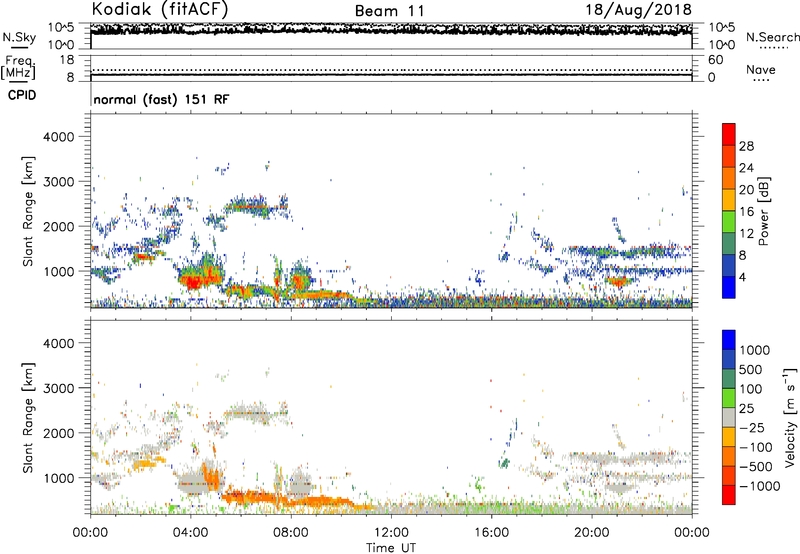Select the "16" label on the Power colorbar
This screenshot has height=554, width=800.
click(x=746, y=212)
